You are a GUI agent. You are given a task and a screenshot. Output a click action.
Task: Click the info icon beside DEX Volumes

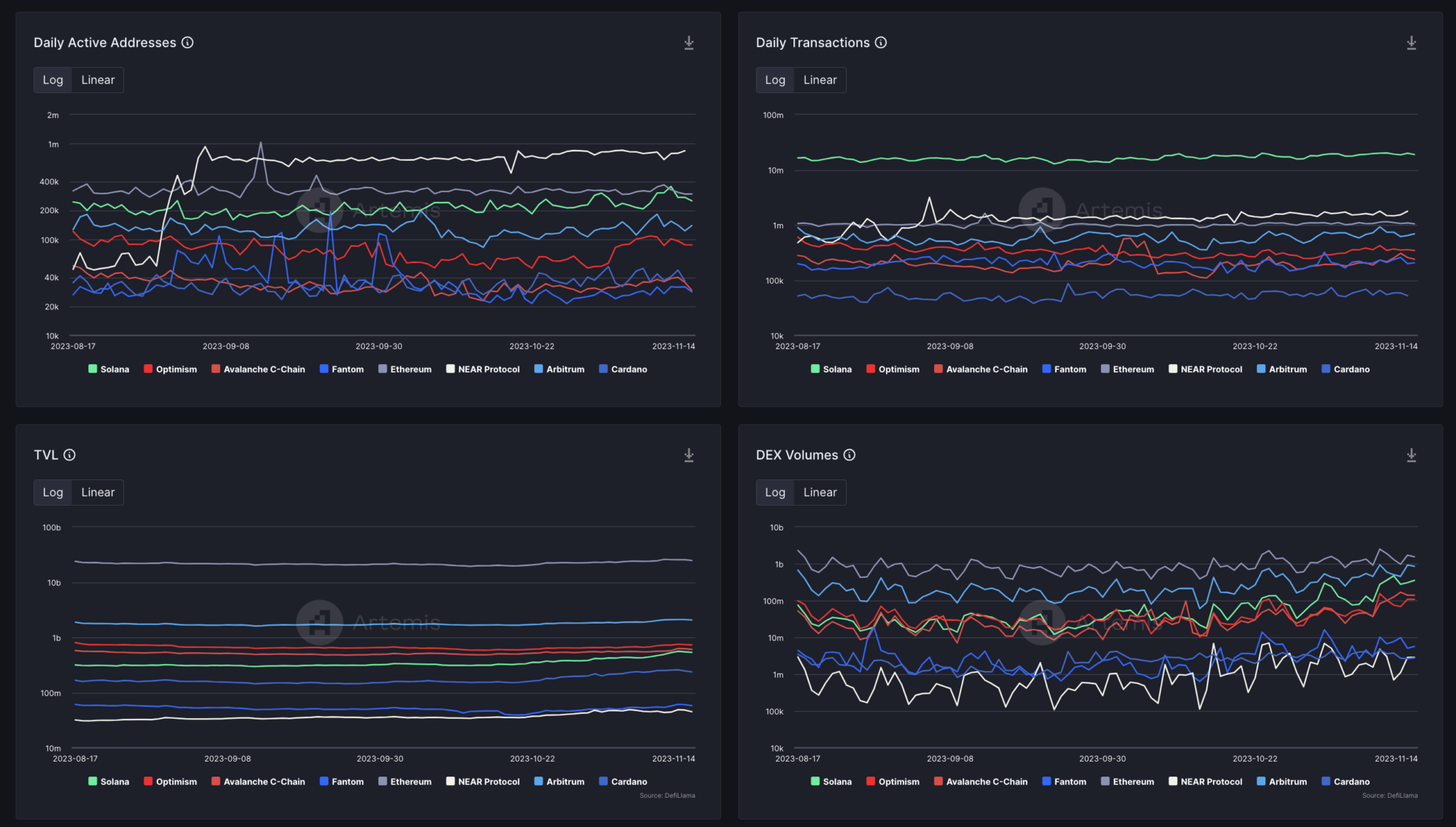point(850,455)
